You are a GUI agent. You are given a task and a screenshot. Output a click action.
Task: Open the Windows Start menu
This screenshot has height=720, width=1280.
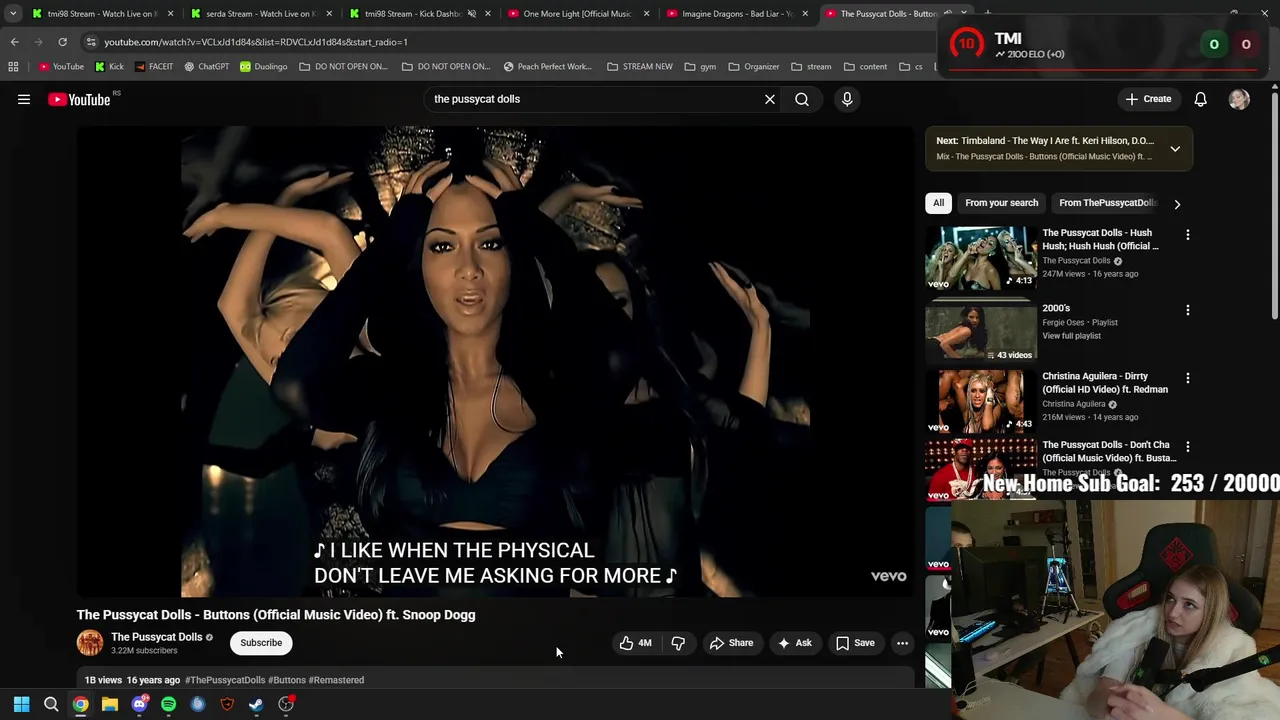point(21,704)
